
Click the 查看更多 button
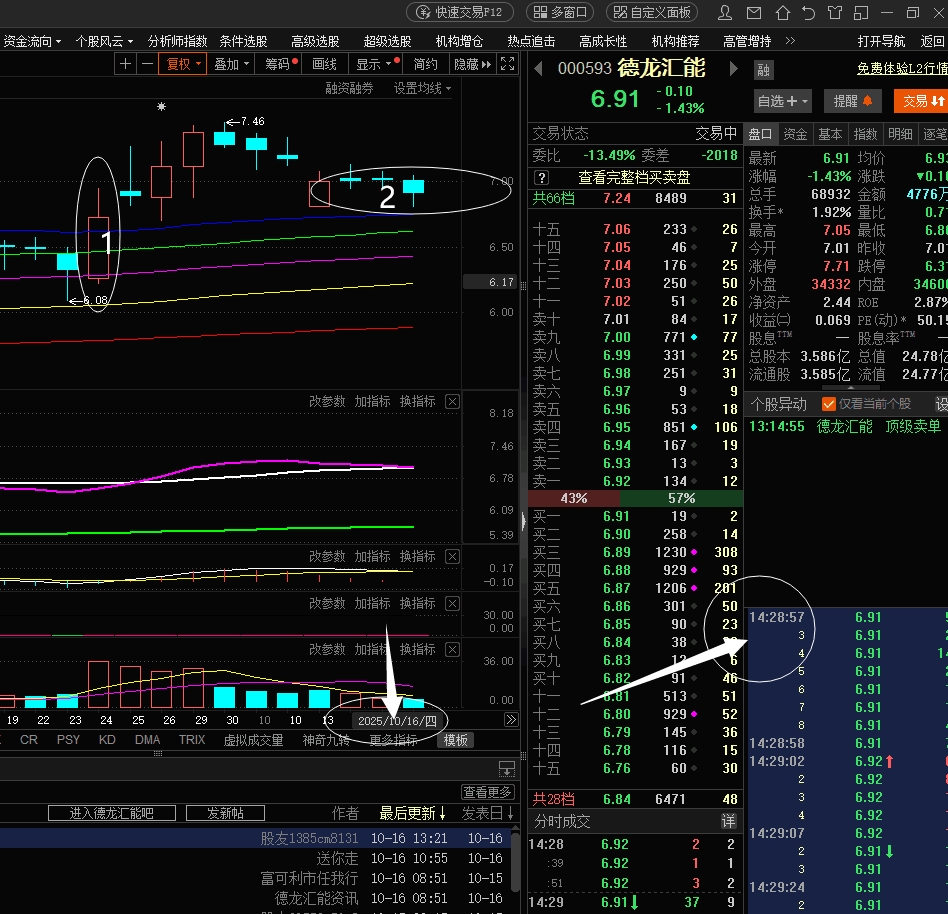pos(487,792)
